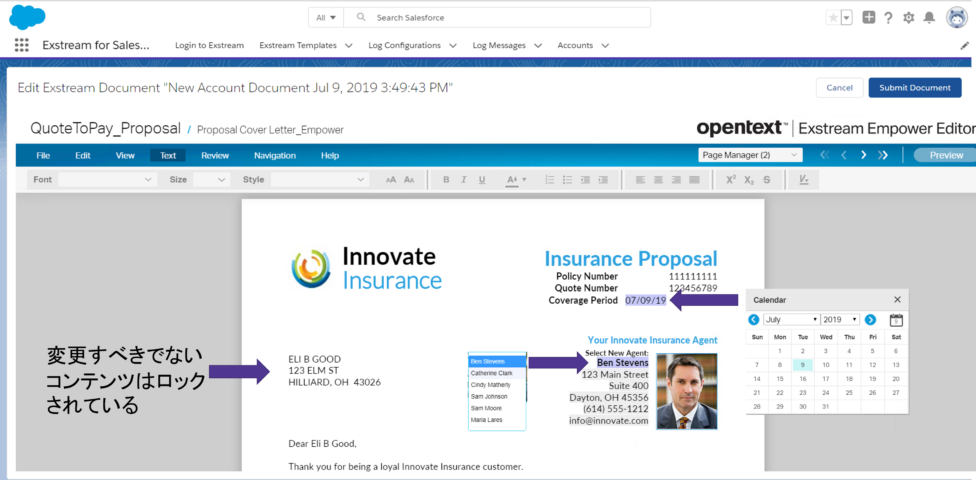Center align text

(x=658, y=180)
